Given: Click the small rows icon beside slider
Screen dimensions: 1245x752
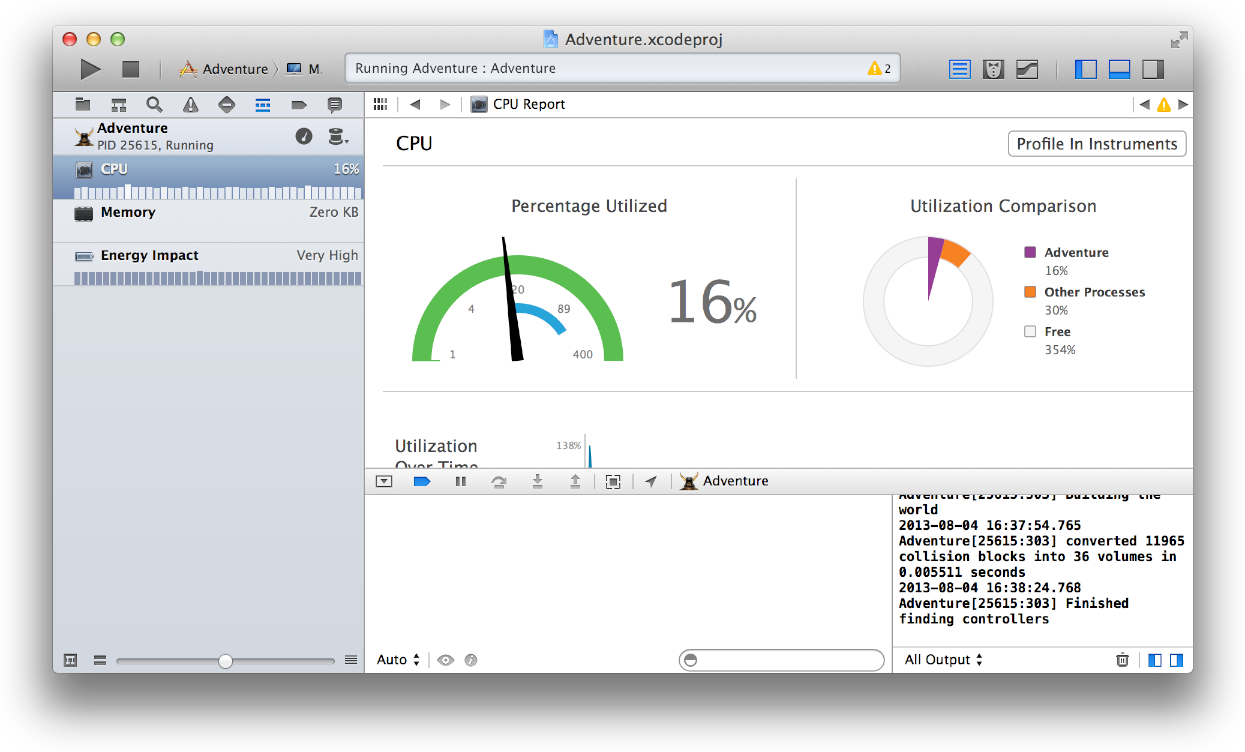Looking at the screenshot, I should (x=100, y=661).
